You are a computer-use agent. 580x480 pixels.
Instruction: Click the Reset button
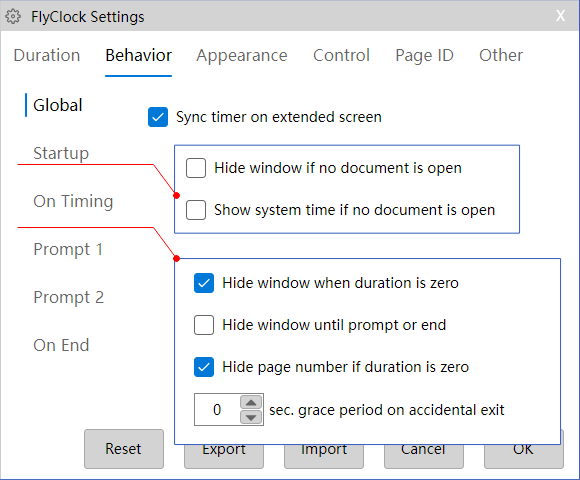coord(124,449)
